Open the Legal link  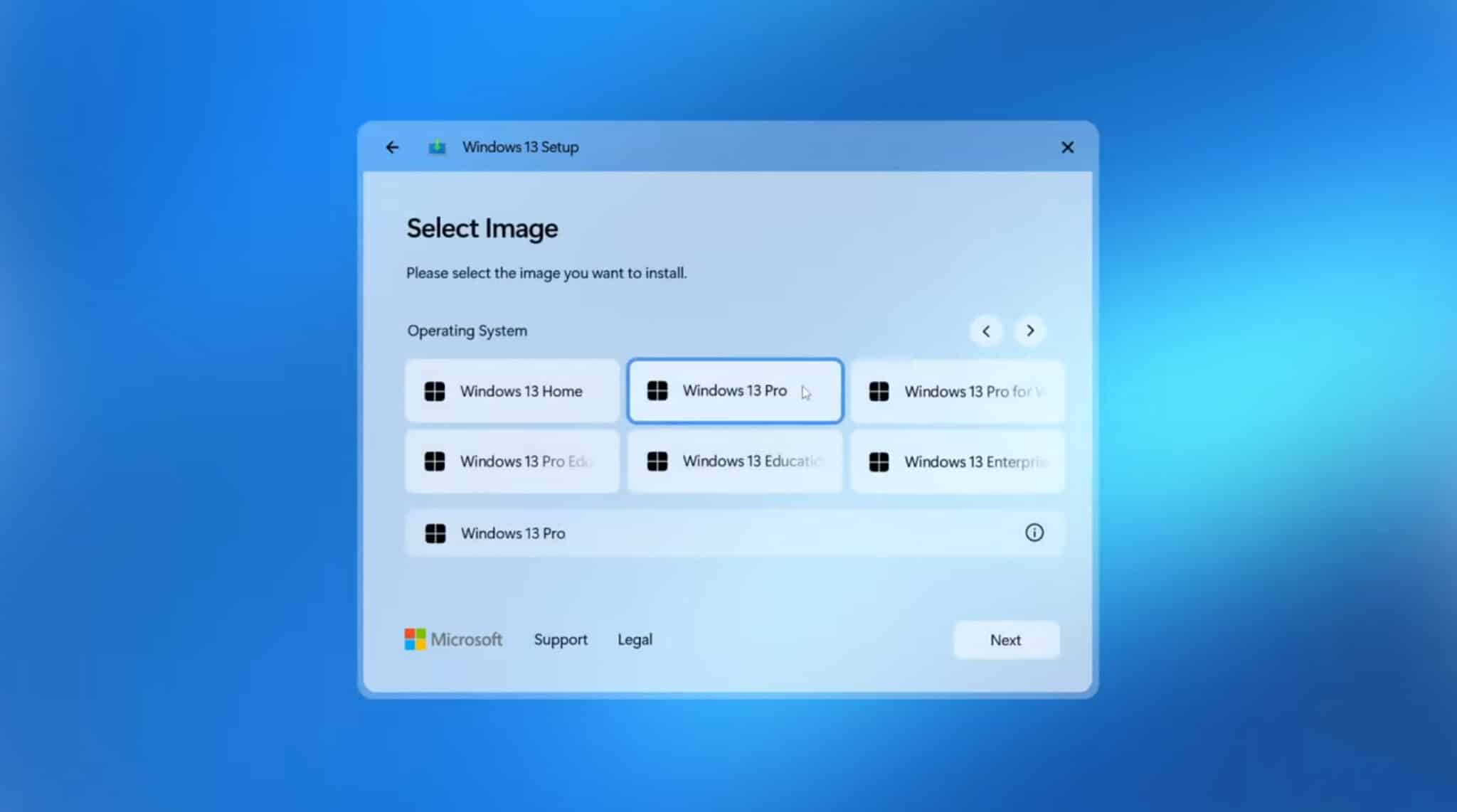click(x=635, y=639)
